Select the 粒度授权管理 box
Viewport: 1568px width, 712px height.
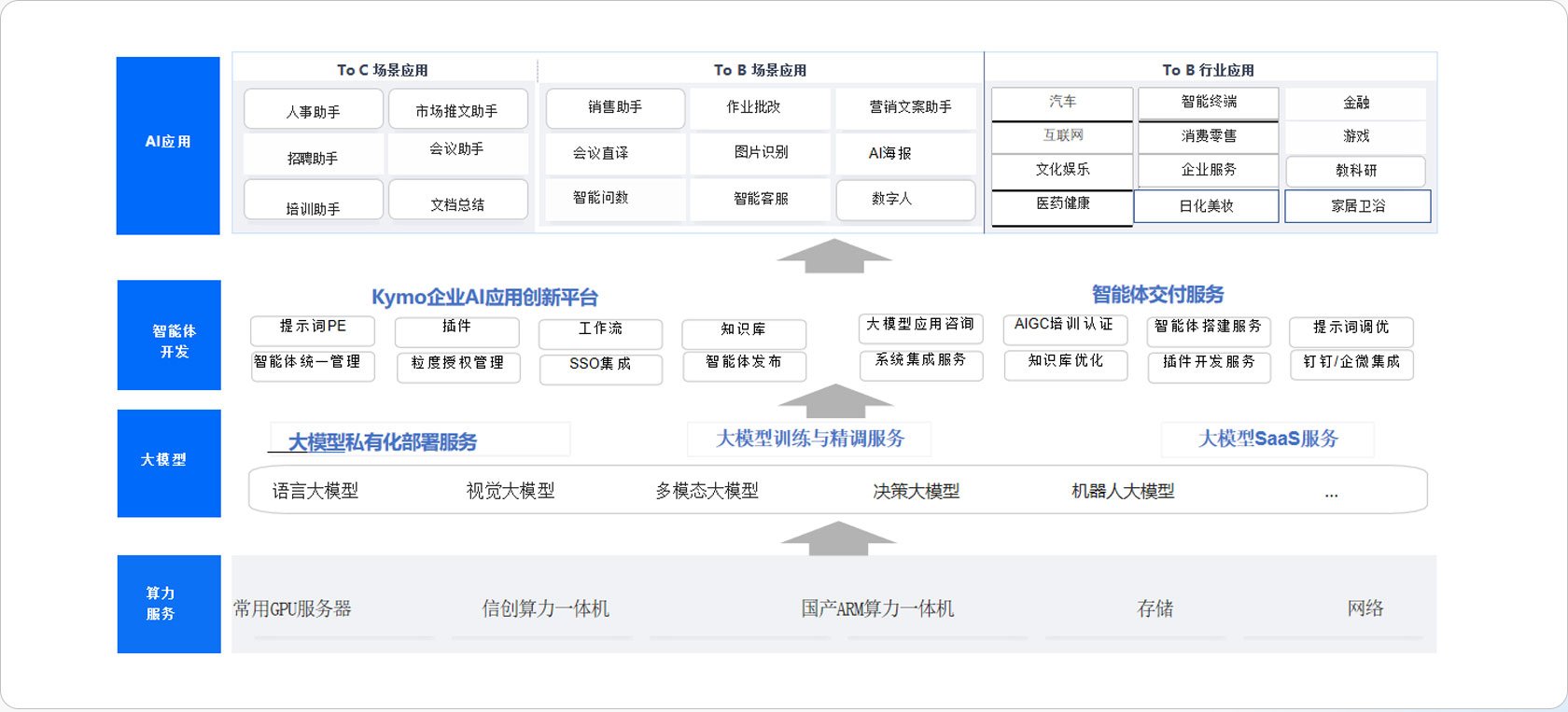[x=457, y=366]
